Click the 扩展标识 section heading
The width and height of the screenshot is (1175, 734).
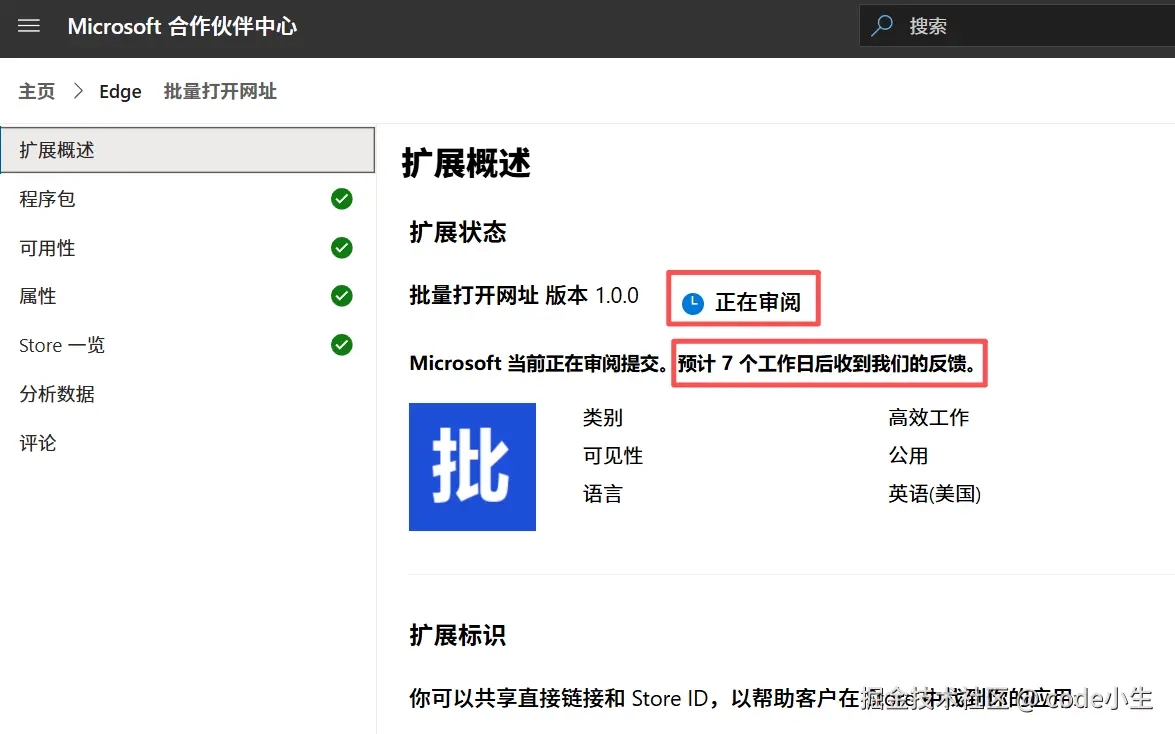(x=458, y=636)
